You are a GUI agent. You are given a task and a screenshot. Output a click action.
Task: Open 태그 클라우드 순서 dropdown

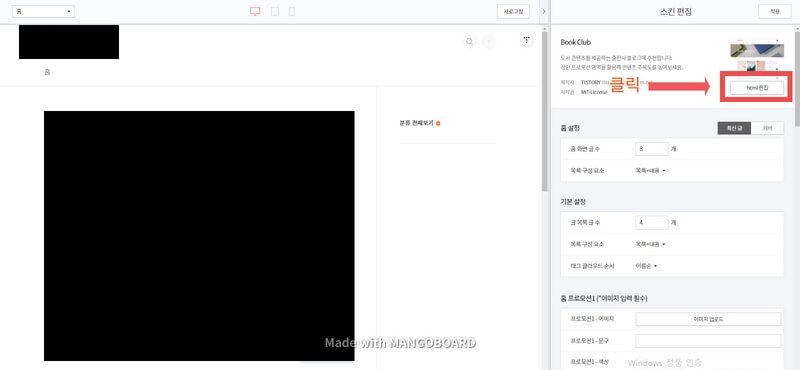(x=646, y=266)
